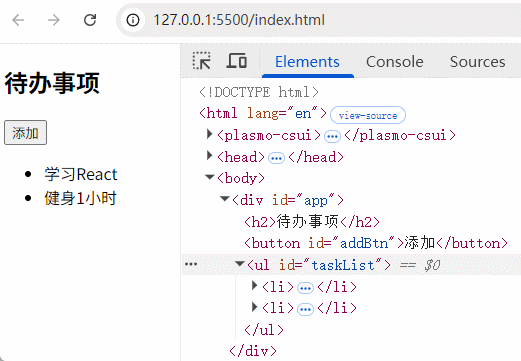This screenshot has width=521, height=361.
Task: Select the html lang="en" node
Action: tap(263, 114)
